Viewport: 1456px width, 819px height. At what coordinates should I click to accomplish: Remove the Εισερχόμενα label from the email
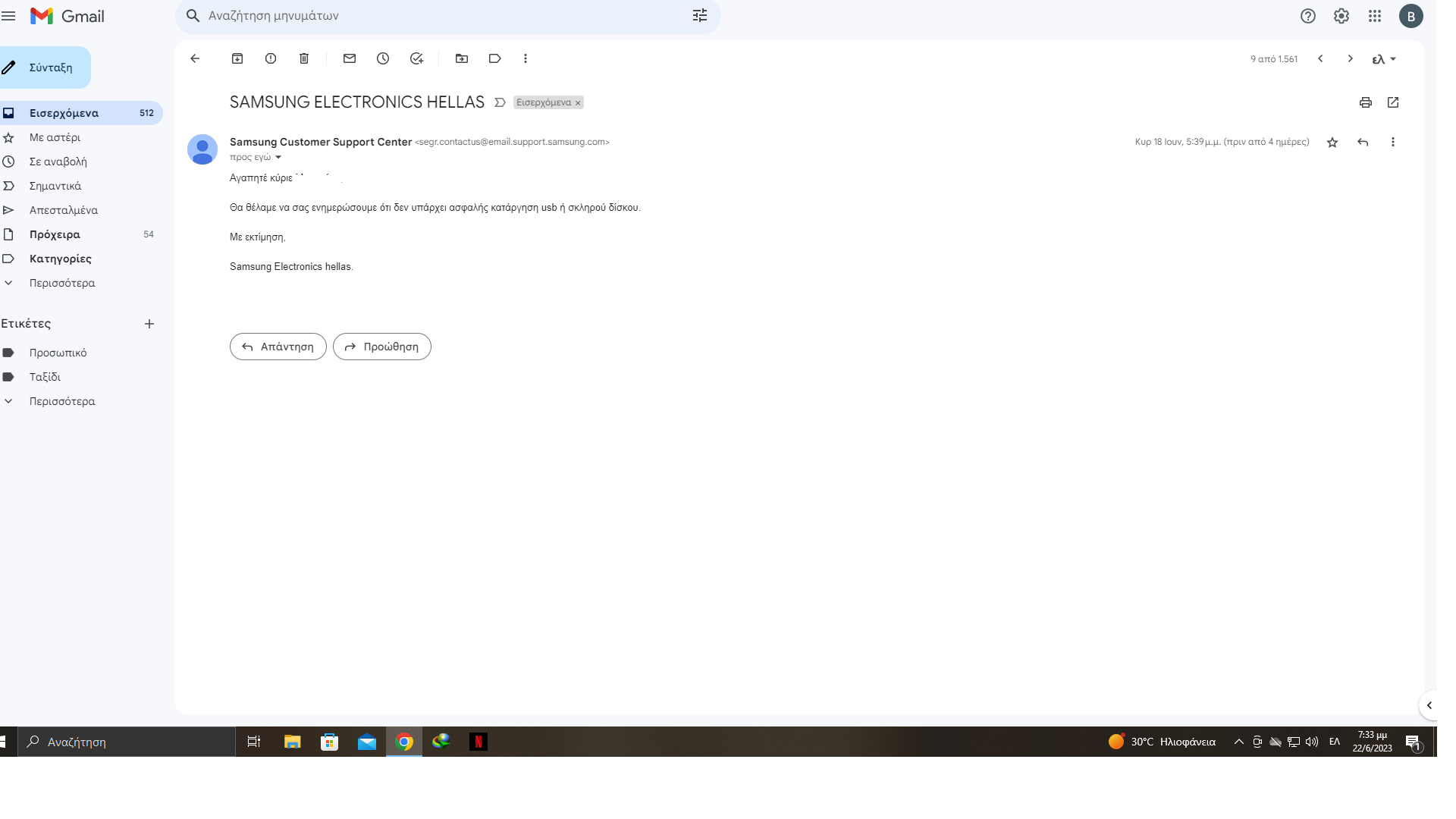click(x=578, y=103)
